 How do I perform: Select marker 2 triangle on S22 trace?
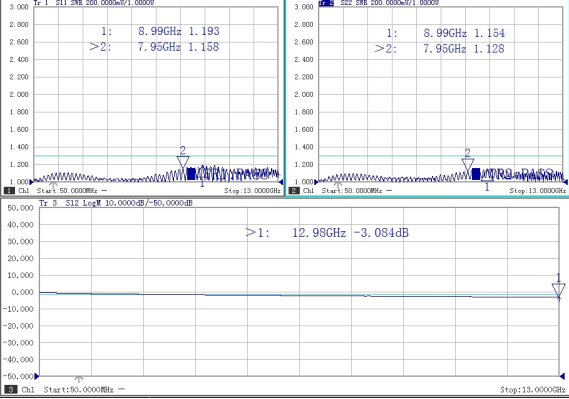468,164
